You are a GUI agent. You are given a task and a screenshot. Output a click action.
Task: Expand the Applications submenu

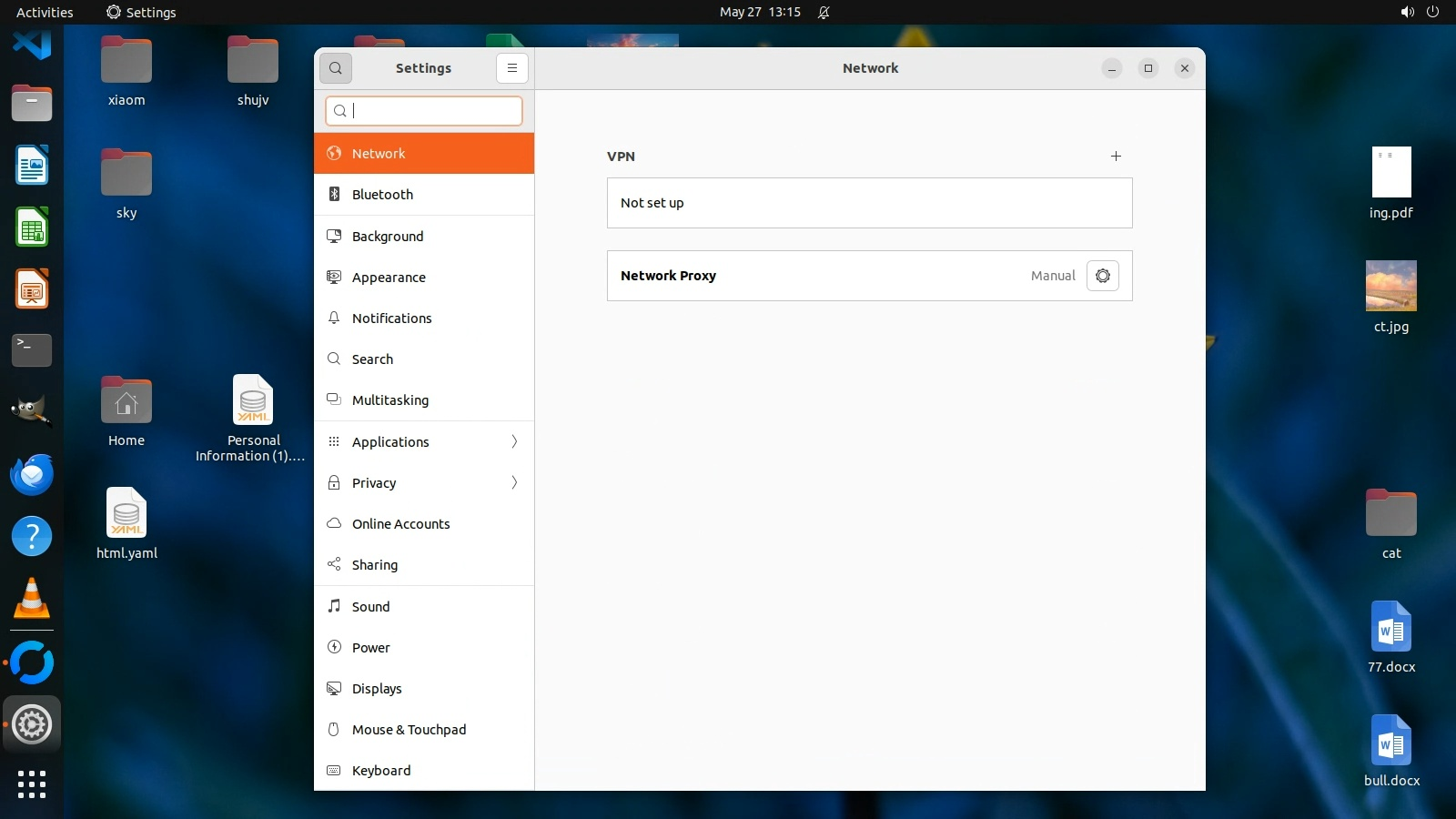tap(514, 441)
